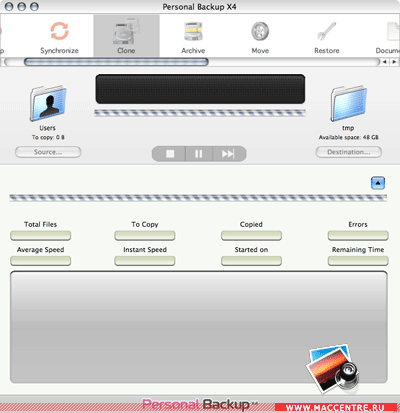Stop the backup with square button

(170, 154)
